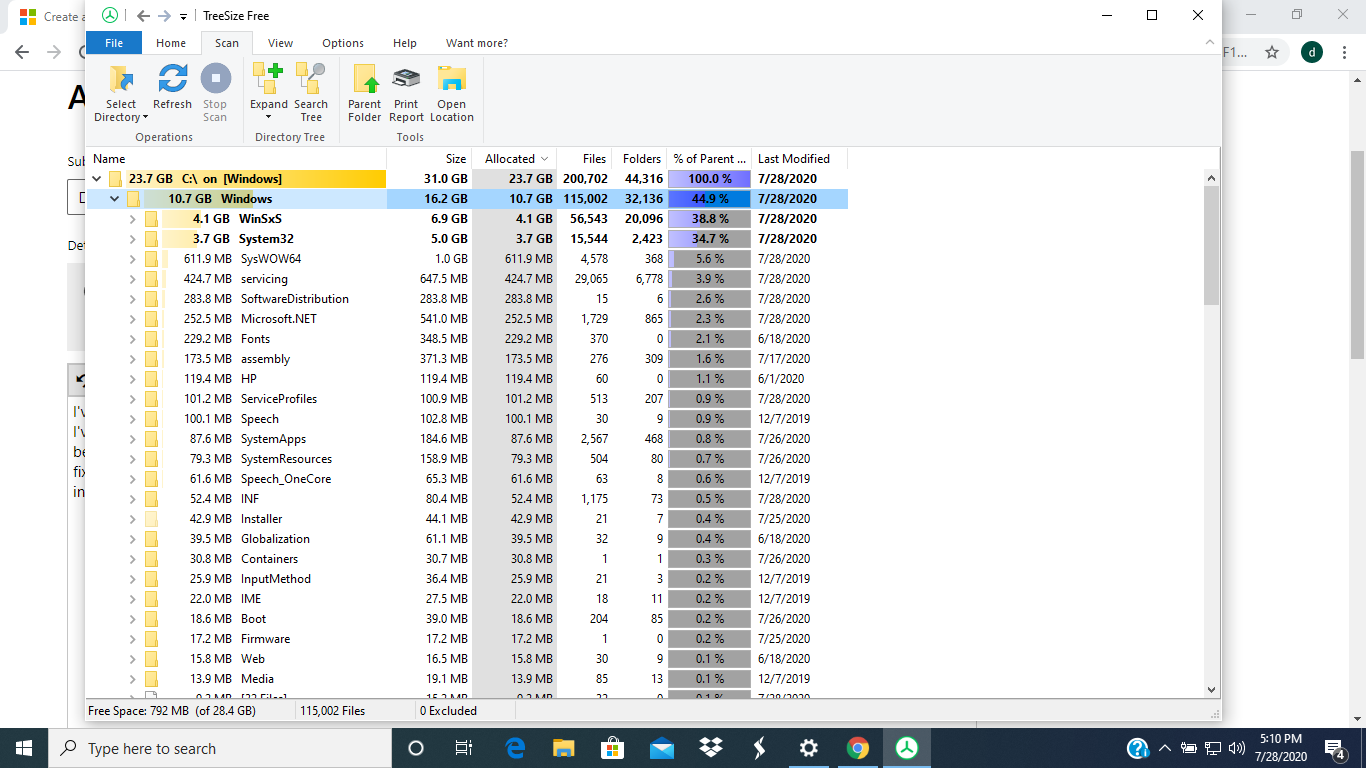Select the ServiceProfiles folder row
Viewport: 1366px width, 768px height.
pos(467,399)
